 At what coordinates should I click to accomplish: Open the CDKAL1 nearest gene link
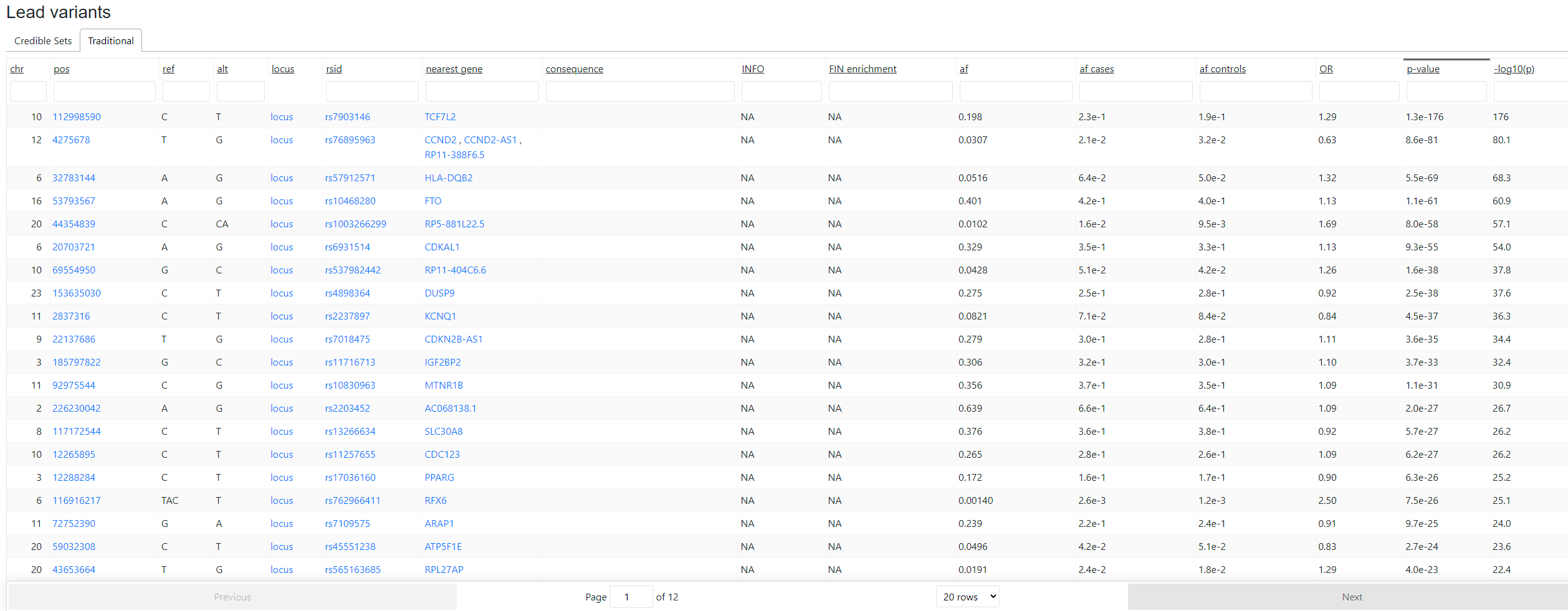(x=442, y=247)
